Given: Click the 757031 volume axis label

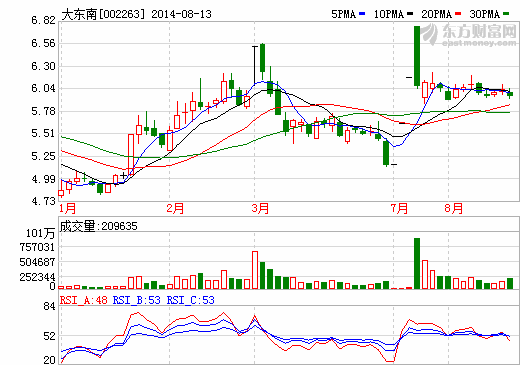Looking at the screenshot, I should point(37,248).
